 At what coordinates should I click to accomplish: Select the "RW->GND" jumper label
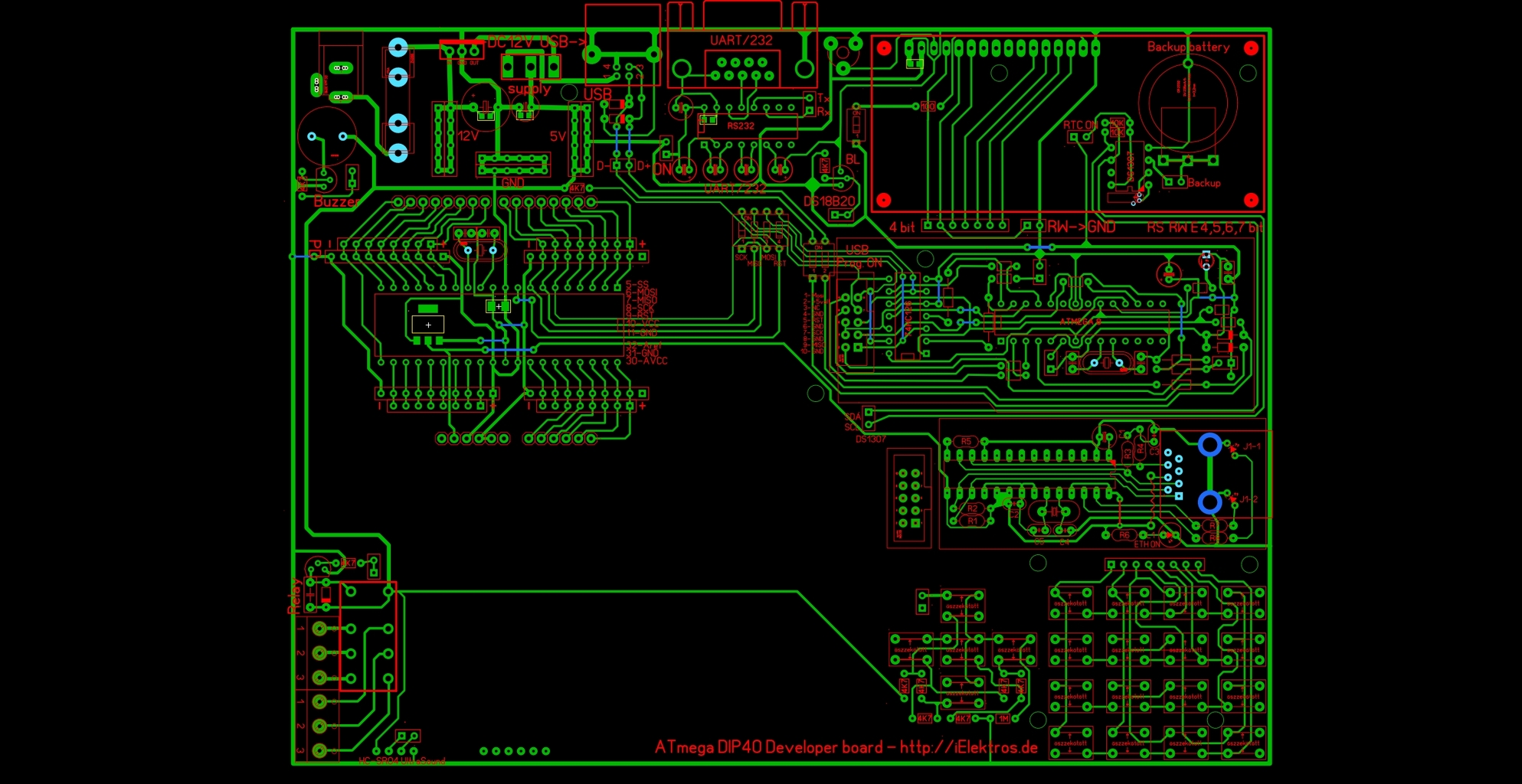pos(1082,227)
